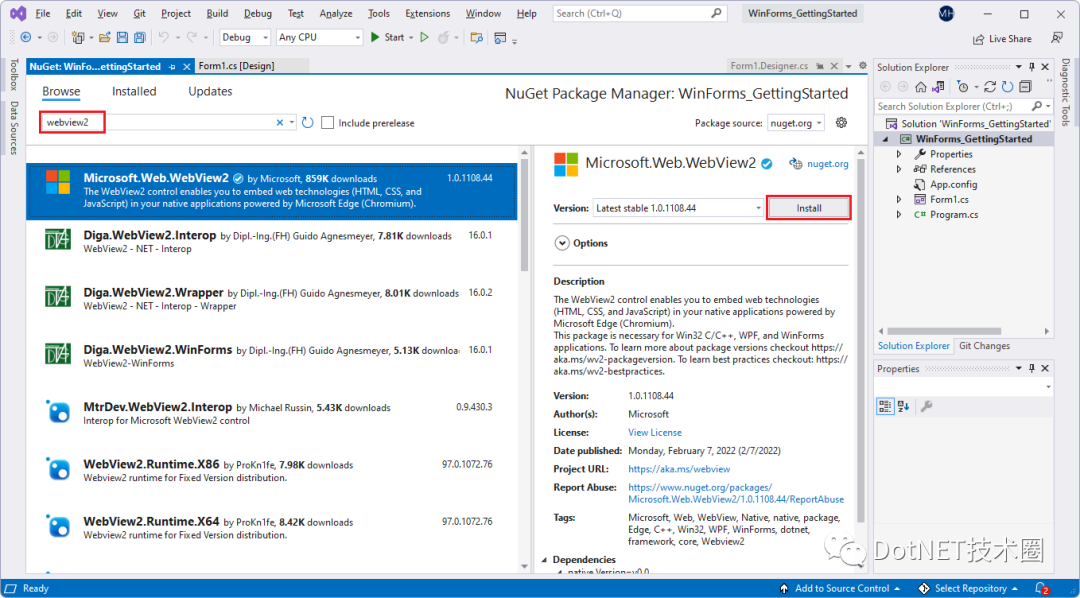
Task: Collapse the WinForms_GettingStarted project node
Action: pos(886,139)
